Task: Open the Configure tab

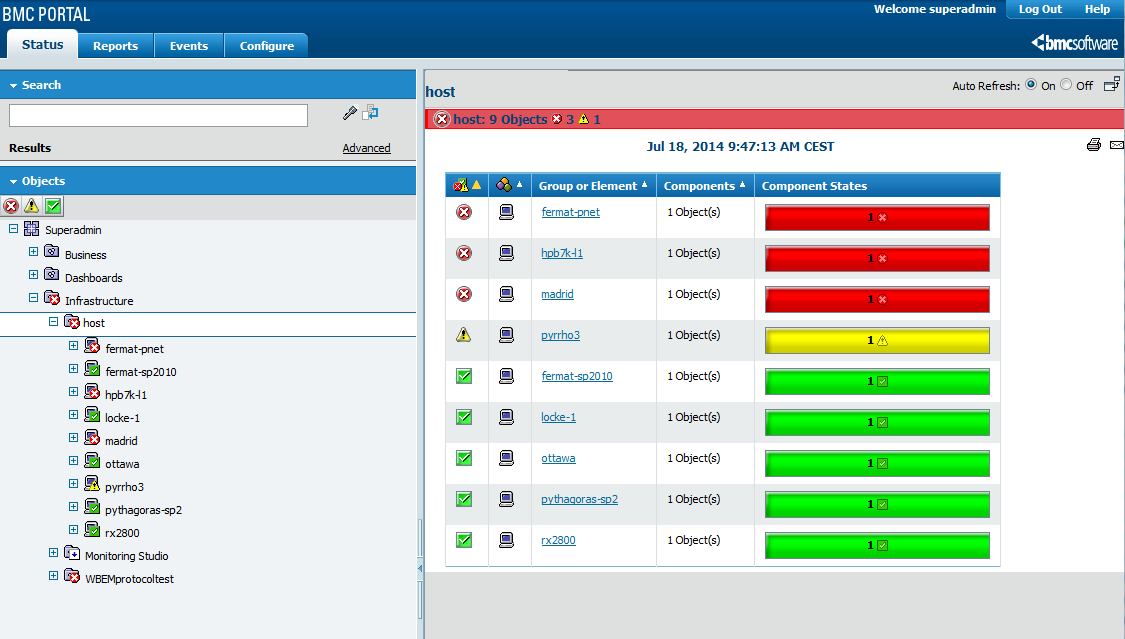Action: click(x=267, y=46)
